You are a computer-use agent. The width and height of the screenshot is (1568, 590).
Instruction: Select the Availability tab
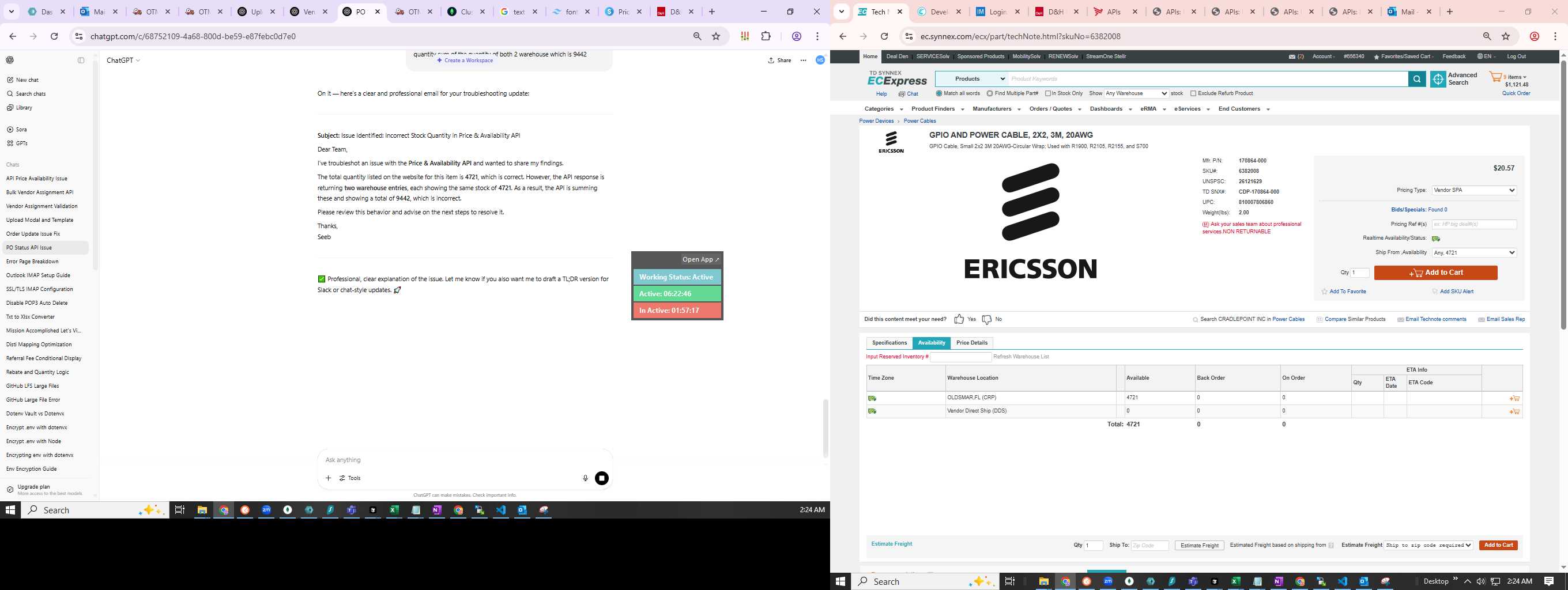(932, 343)
